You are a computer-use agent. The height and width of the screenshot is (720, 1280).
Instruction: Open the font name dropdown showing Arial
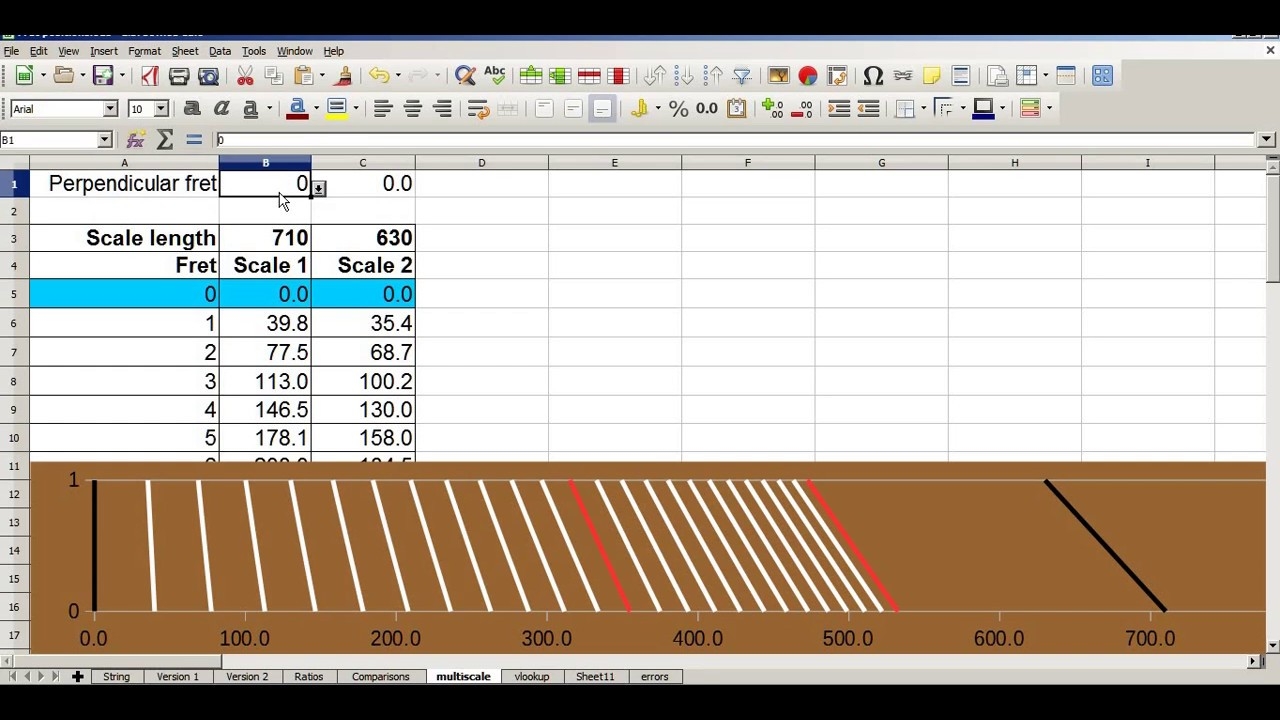click(110, 109)
